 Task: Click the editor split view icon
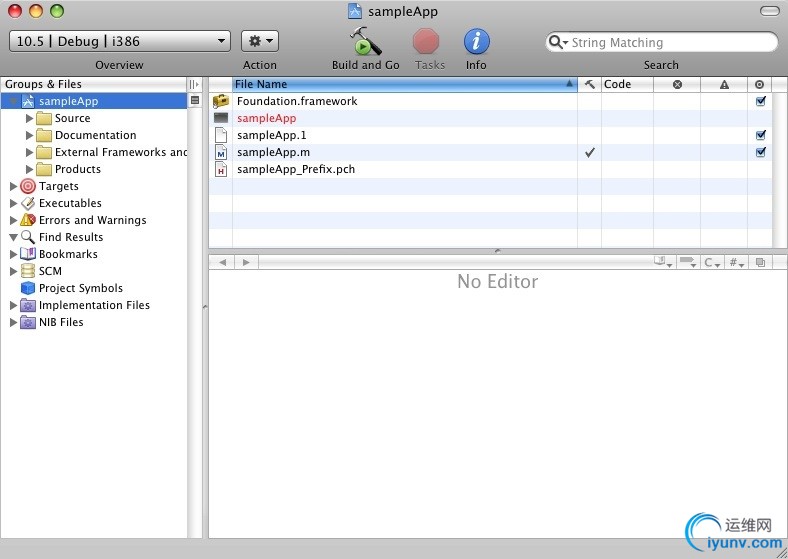coord(760,262)
